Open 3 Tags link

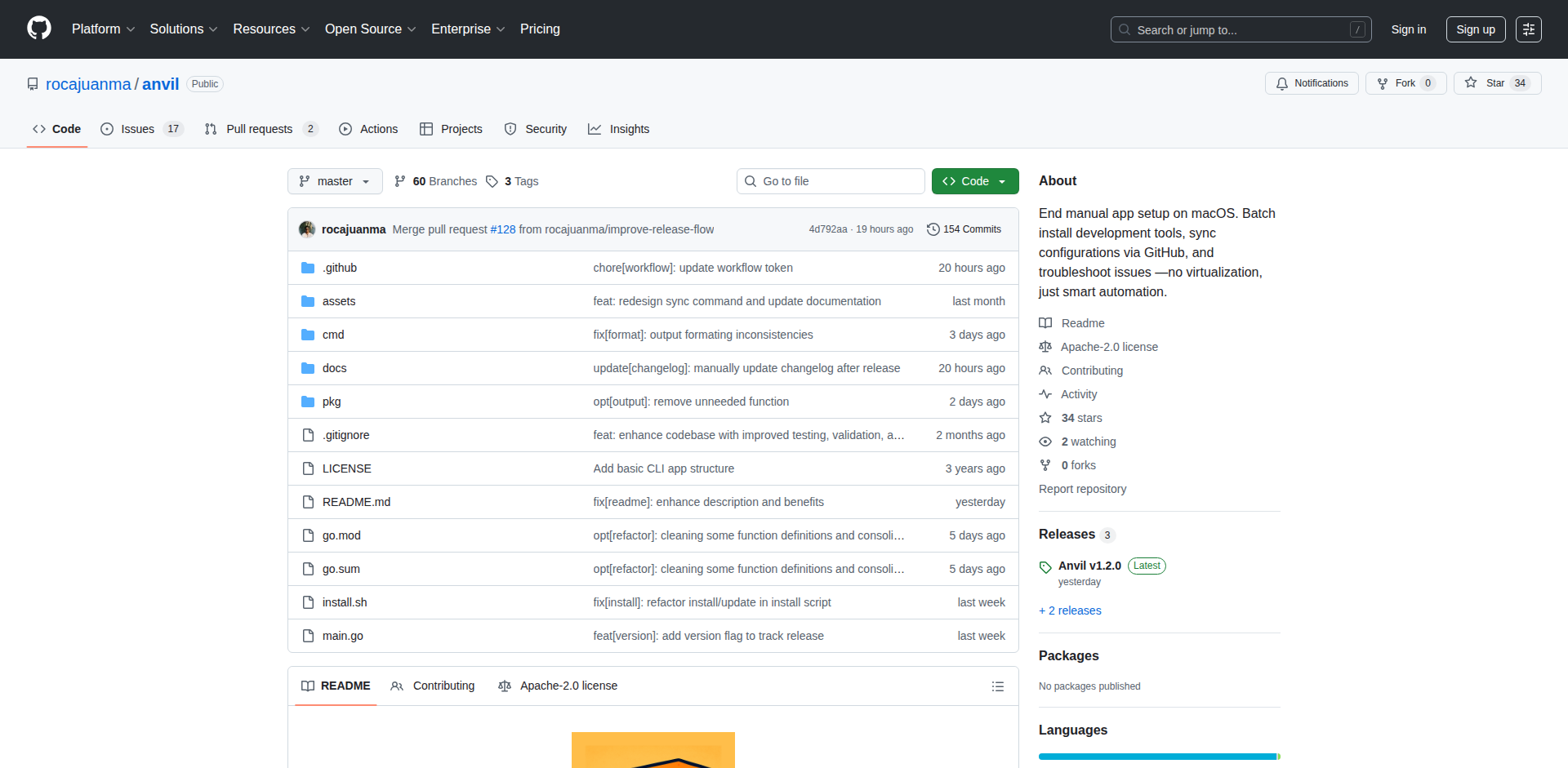(x=512, y=181)
